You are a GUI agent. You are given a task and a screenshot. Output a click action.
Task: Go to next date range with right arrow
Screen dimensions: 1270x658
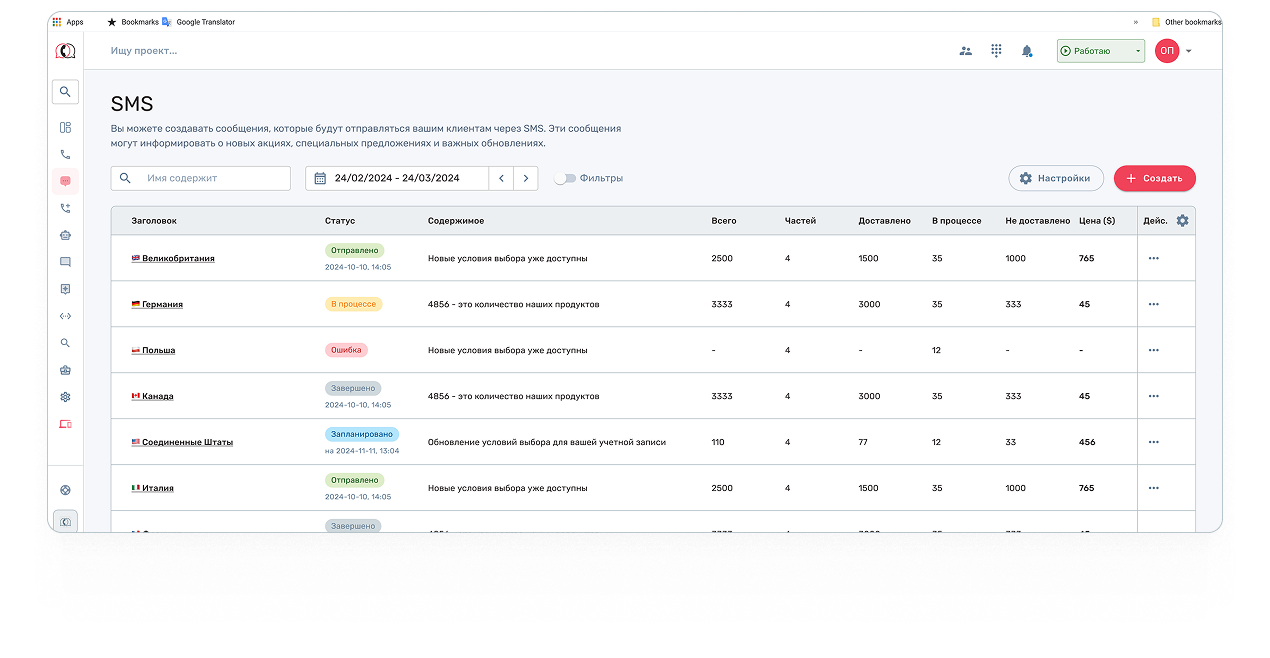526,179
